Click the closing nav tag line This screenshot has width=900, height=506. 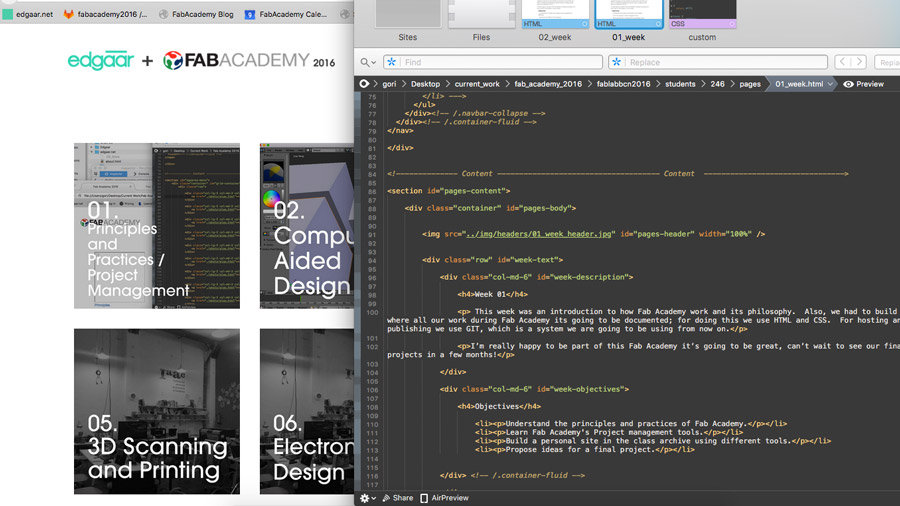pos(400,131)
